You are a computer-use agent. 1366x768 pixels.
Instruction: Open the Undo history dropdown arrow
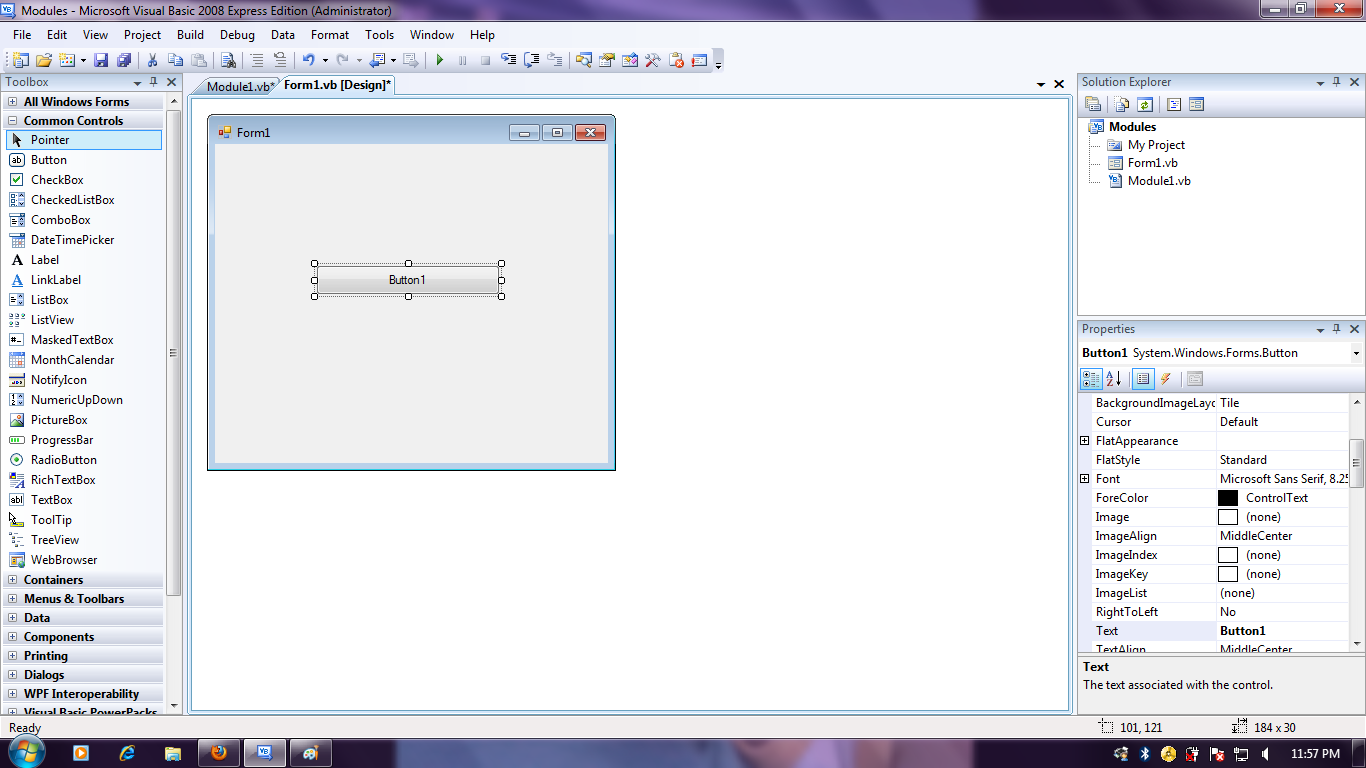(x=325, y=60)
